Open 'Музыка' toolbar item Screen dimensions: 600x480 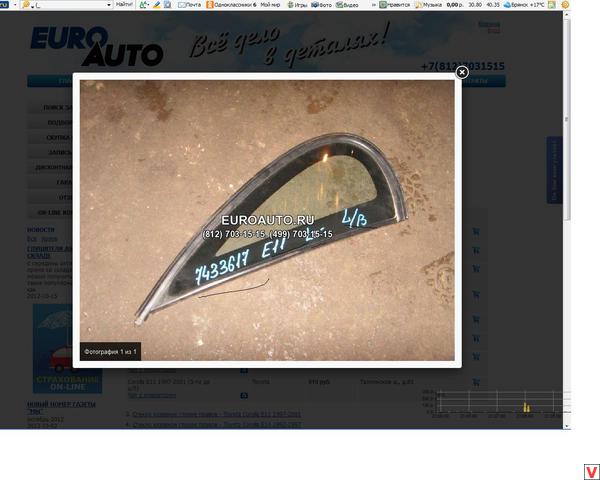click(x=429, y=5)
